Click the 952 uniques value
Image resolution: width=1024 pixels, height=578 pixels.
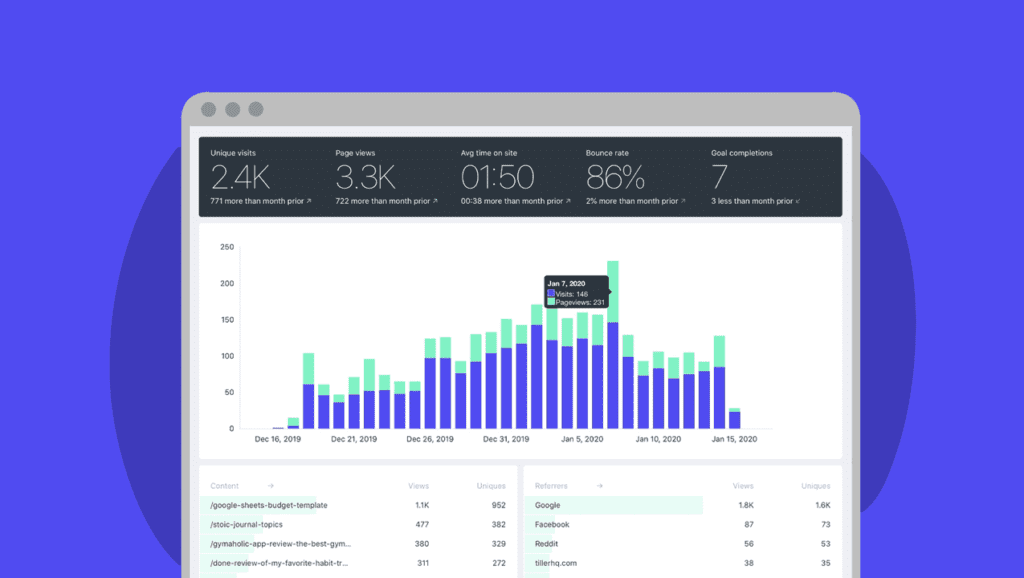498,505
